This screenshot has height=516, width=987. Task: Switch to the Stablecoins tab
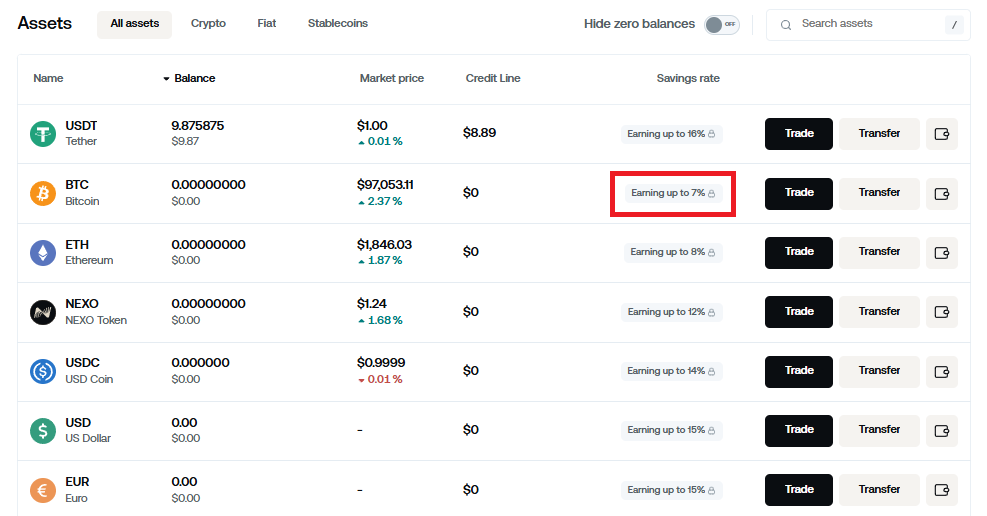coord(337,23)
